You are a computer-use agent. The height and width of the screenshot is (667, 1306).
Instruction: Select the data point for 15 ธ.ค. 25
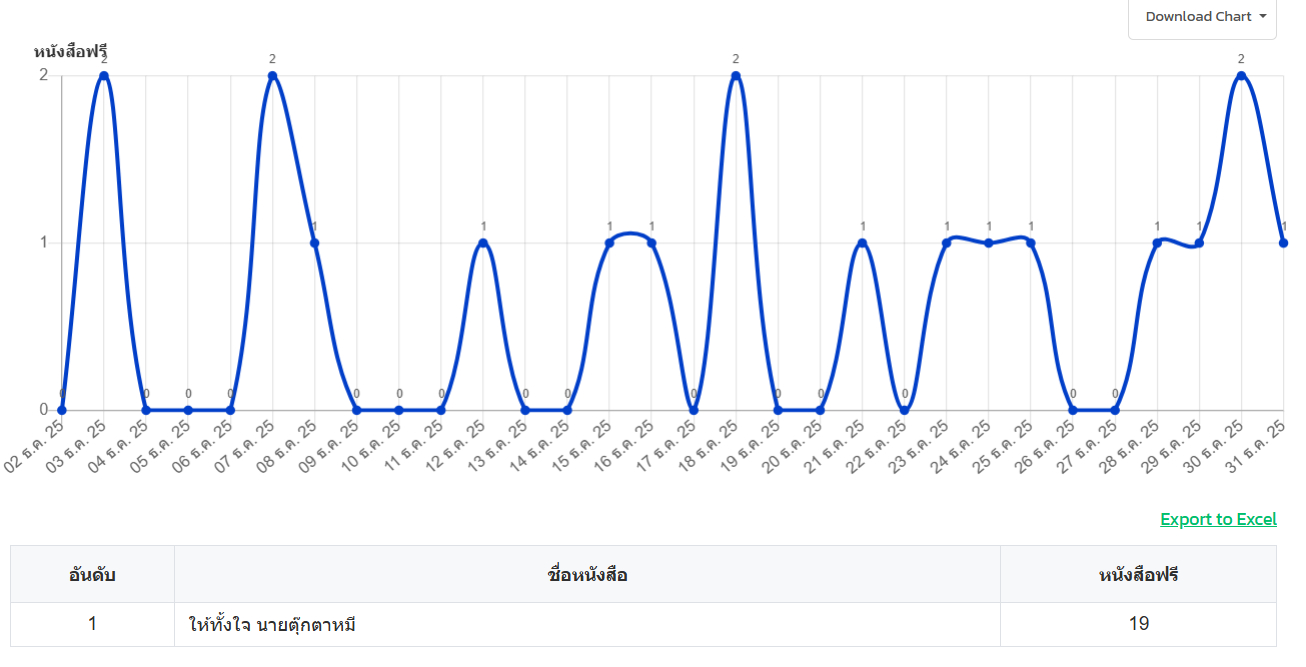pyautogui.click(x=609, y=243)
